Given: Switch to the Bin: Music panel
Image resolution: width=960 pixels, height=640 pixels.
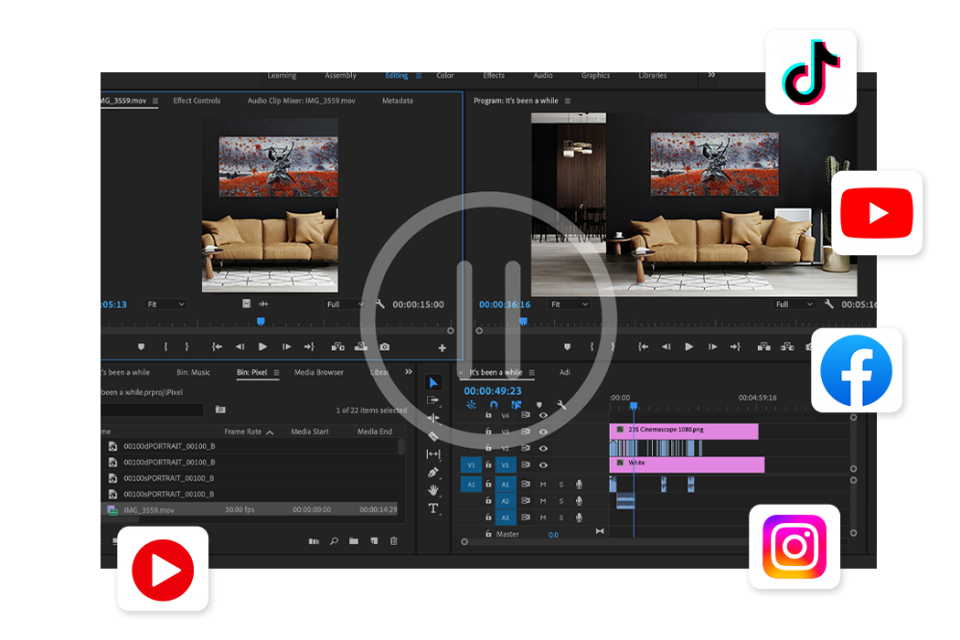Looking at the screenshot, I should coord(193,372).
